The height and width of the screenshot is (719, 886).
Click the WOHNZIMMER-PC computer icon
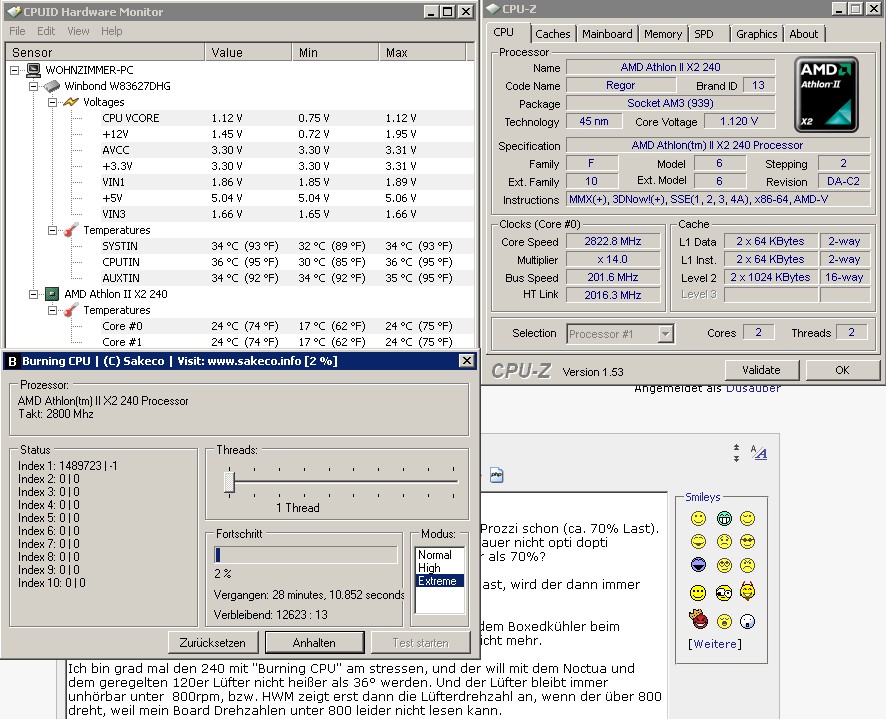coord(34,70)
